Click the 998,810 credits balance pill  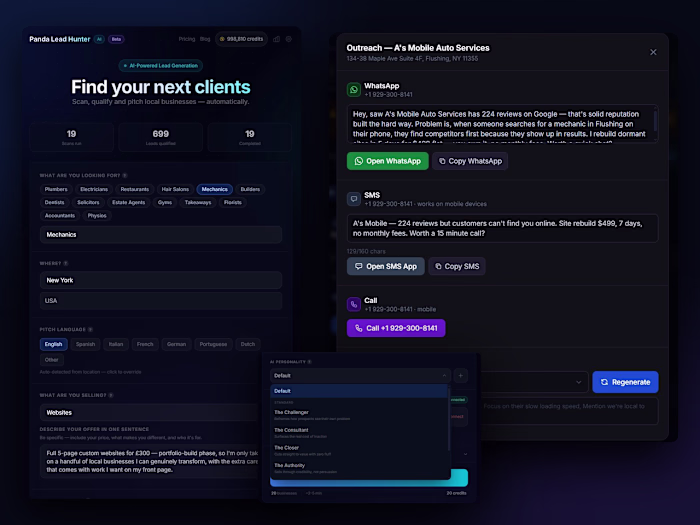[242, 39]
